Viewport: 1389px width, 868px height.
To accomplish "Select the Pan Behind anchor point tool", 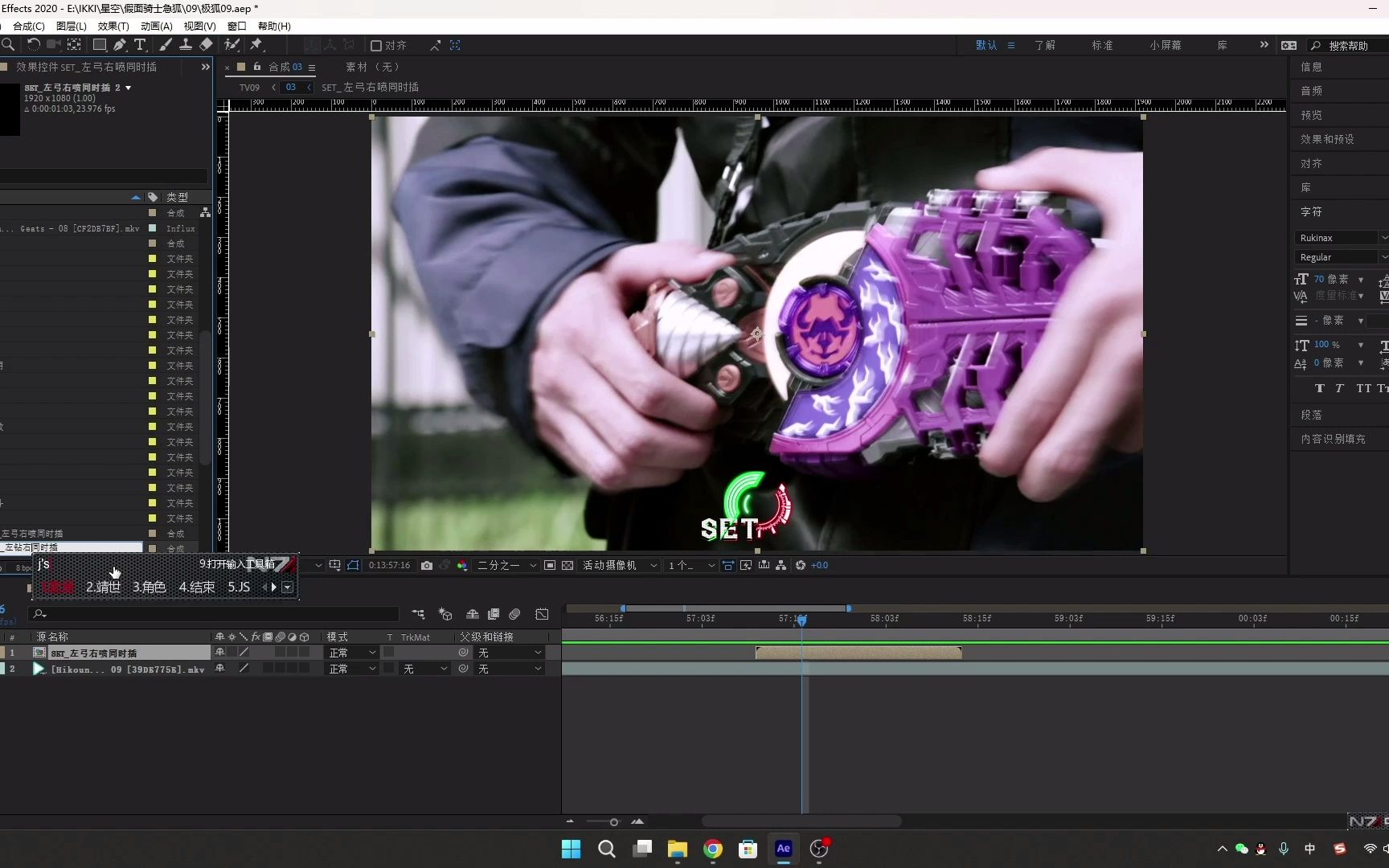I will coord(74,45).
